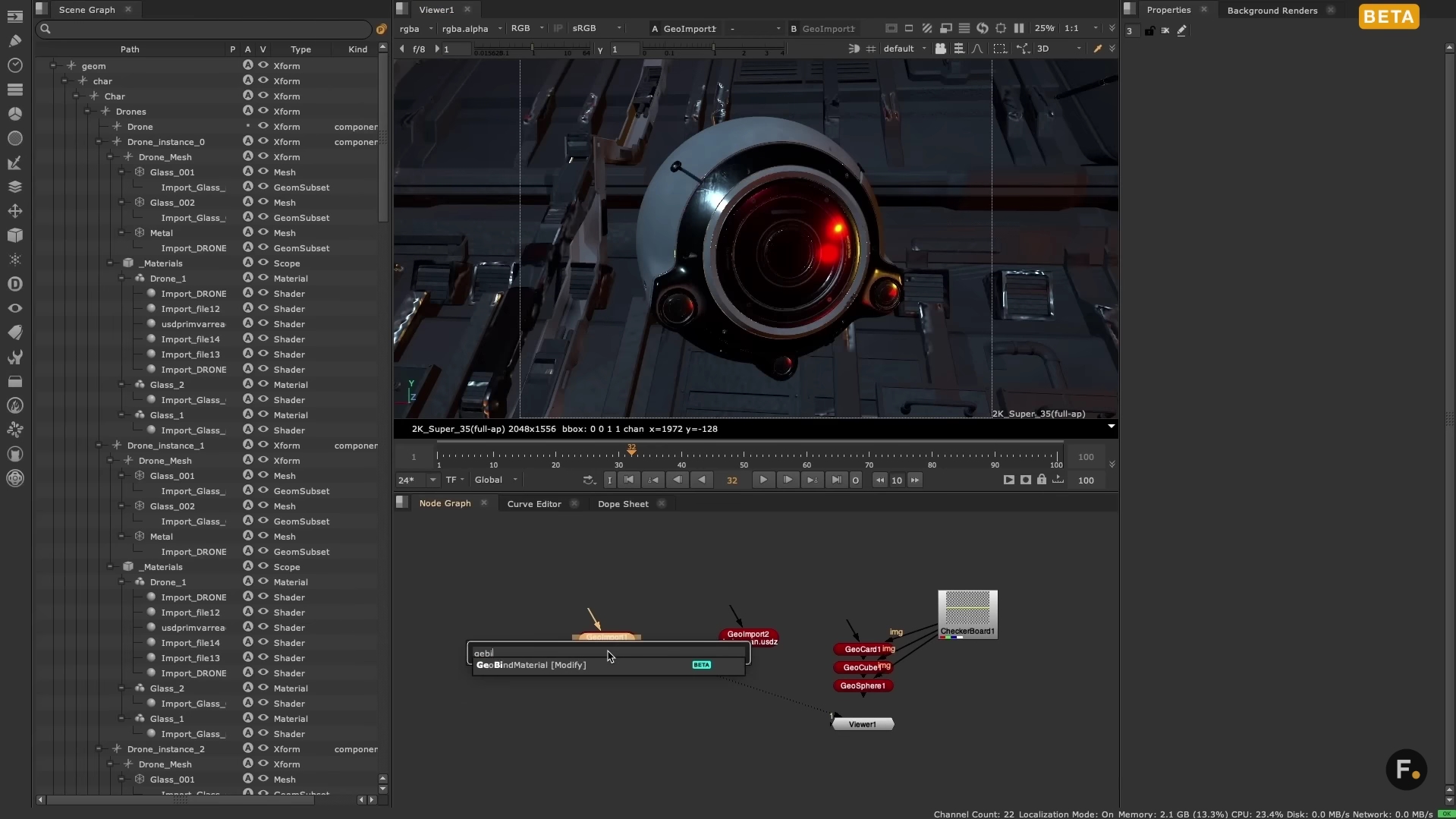Open the Views eye icon toolbar menu
Screen dimensions: 1456x819
click(x=14, y=308)
